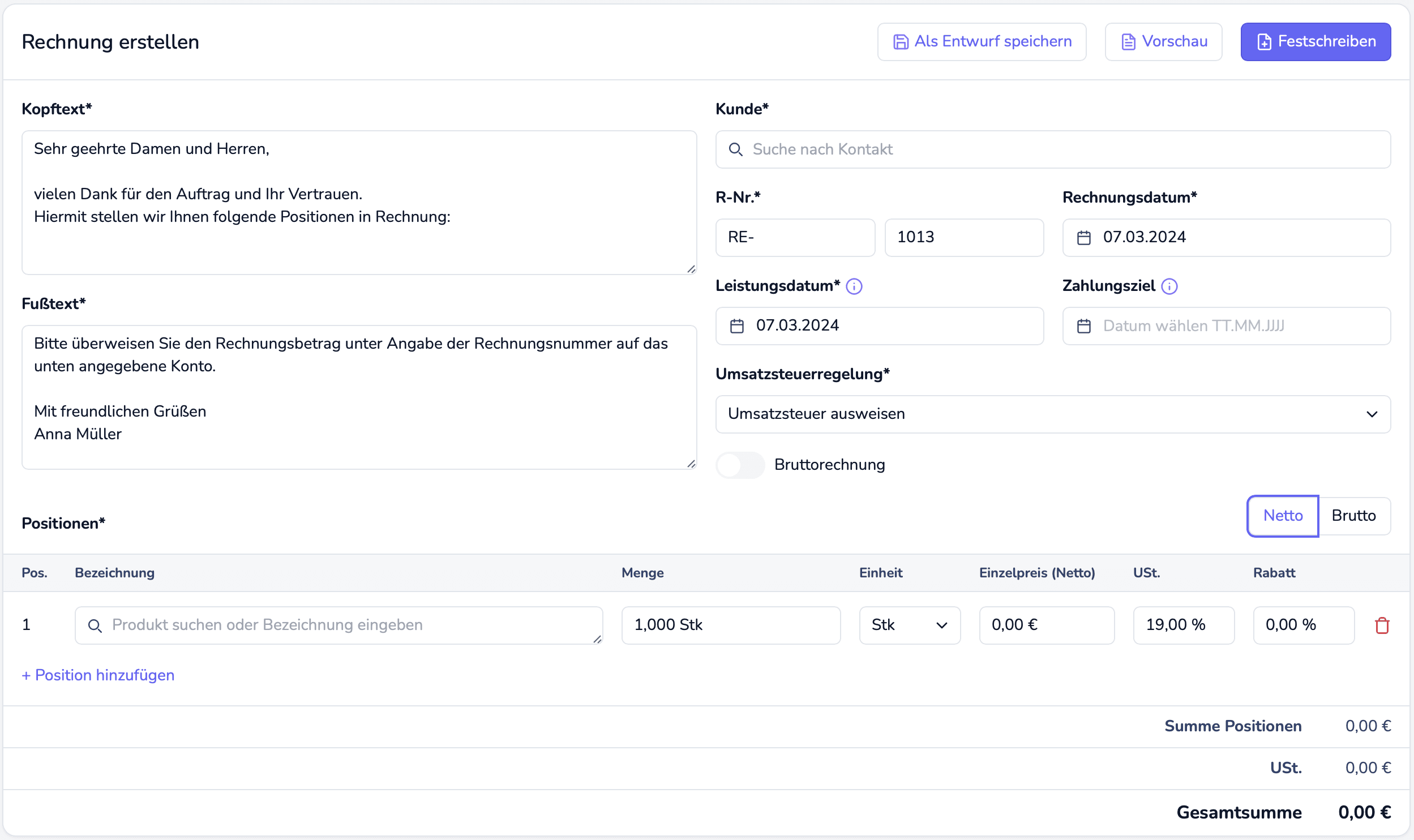Switch to Brutto price mode
The height and width of the screenshot is (840, 1414).
(x=1354, y=516)
